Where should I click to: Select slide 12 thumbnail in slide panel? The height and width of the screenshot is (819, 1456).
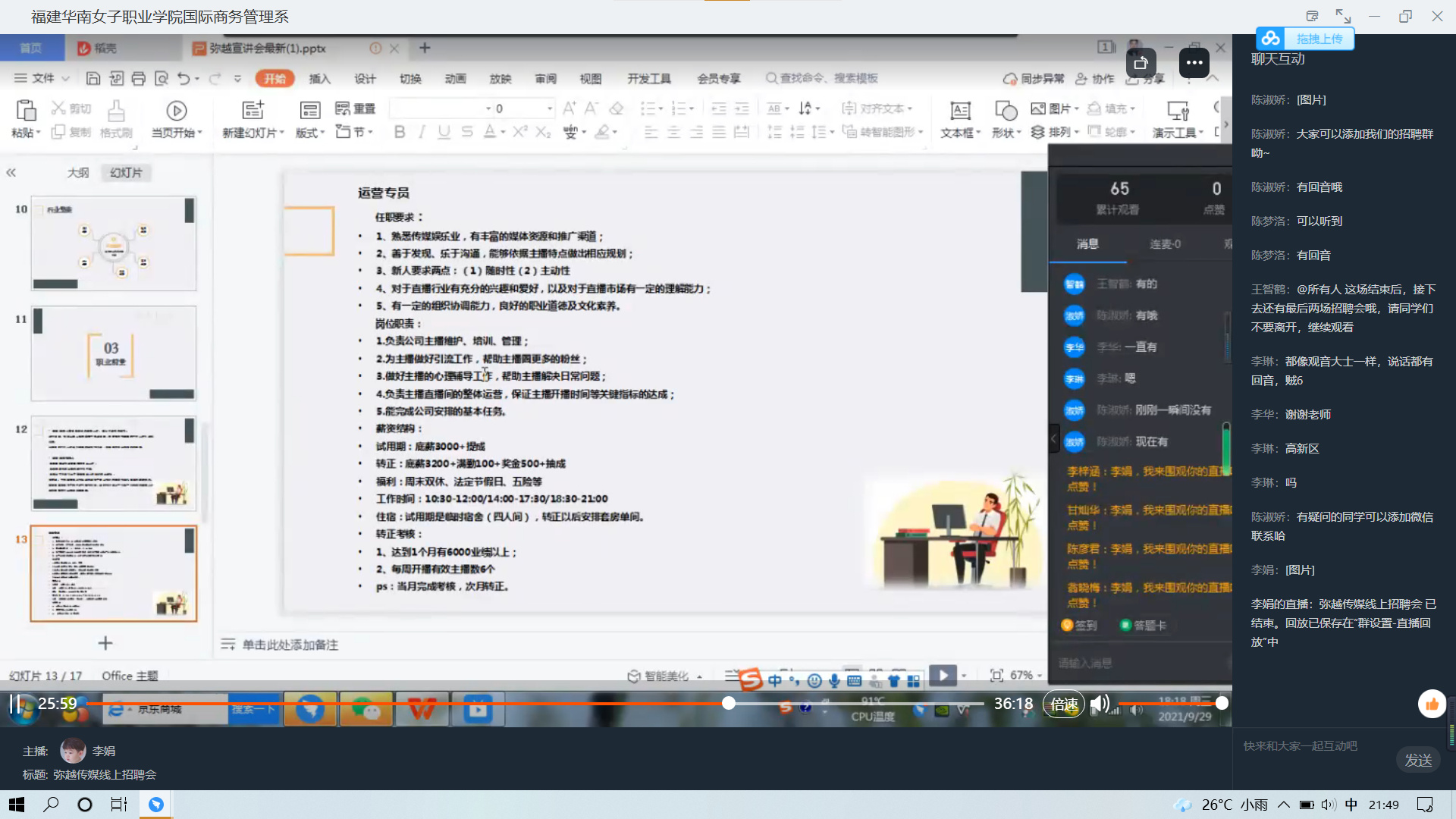click(113, 463)
